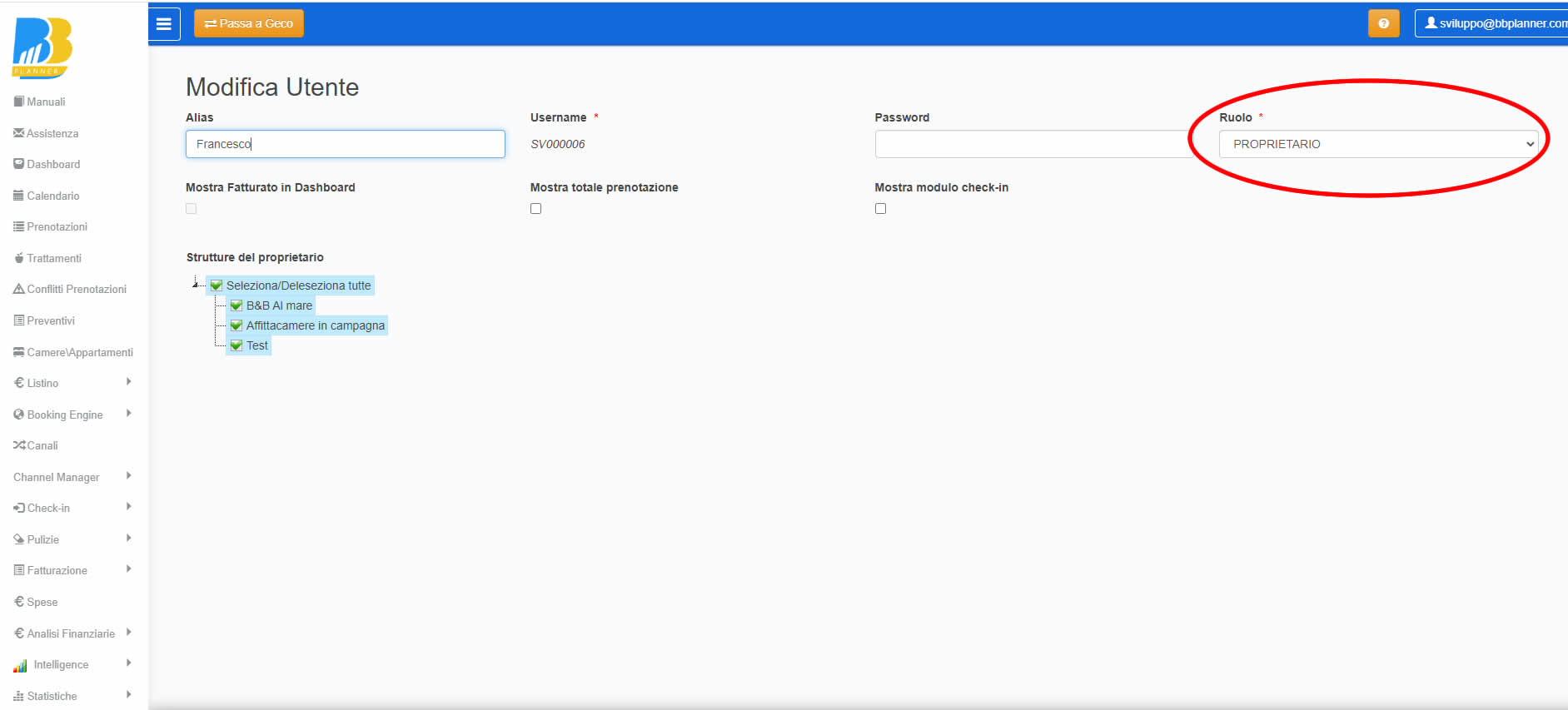Click the Canali shuffle icon

click(x=18, y=445)
